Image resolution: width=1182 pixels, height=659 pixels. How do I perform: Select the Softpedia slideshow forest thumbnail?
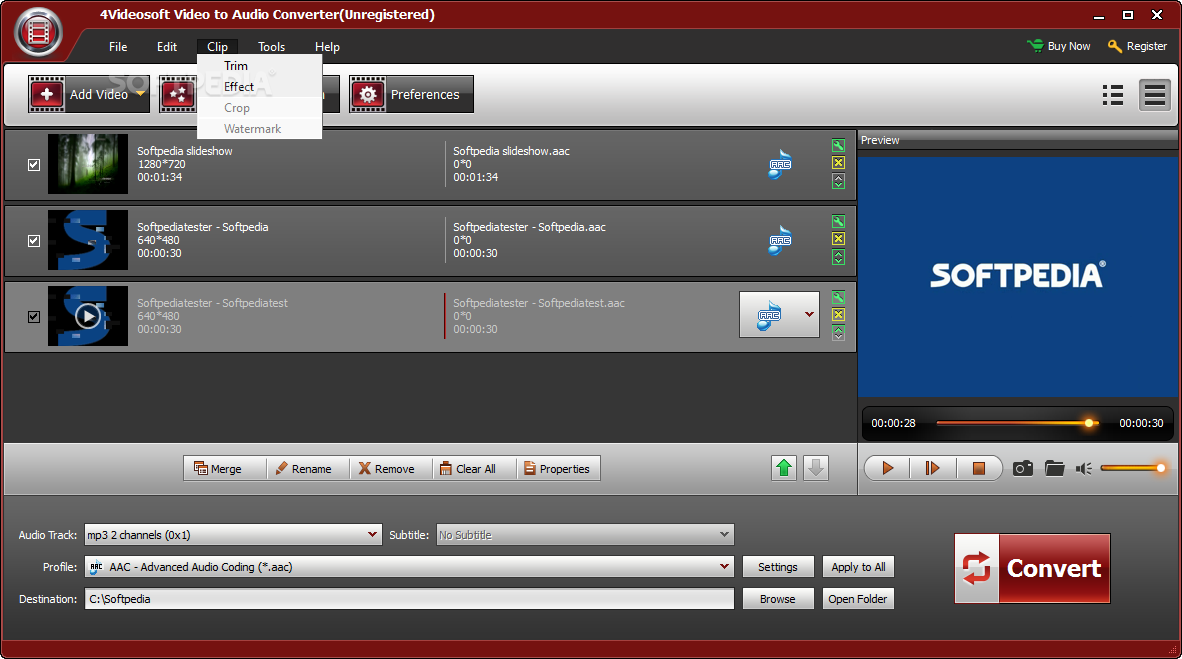87,164
